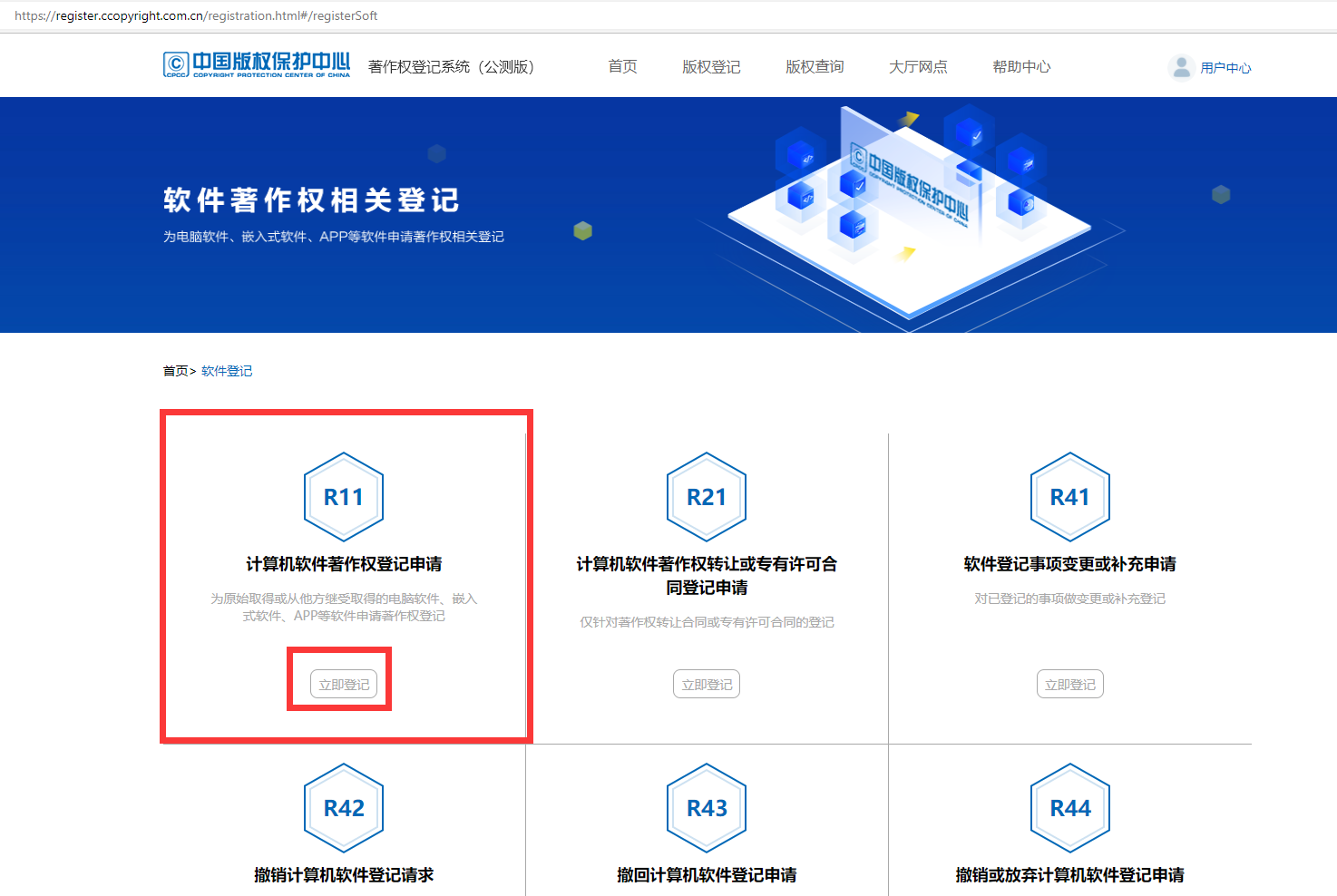The image size is (1337, 896).
Task: Open 软件登记 in the breadcrumb
Action: coord(227,370)
